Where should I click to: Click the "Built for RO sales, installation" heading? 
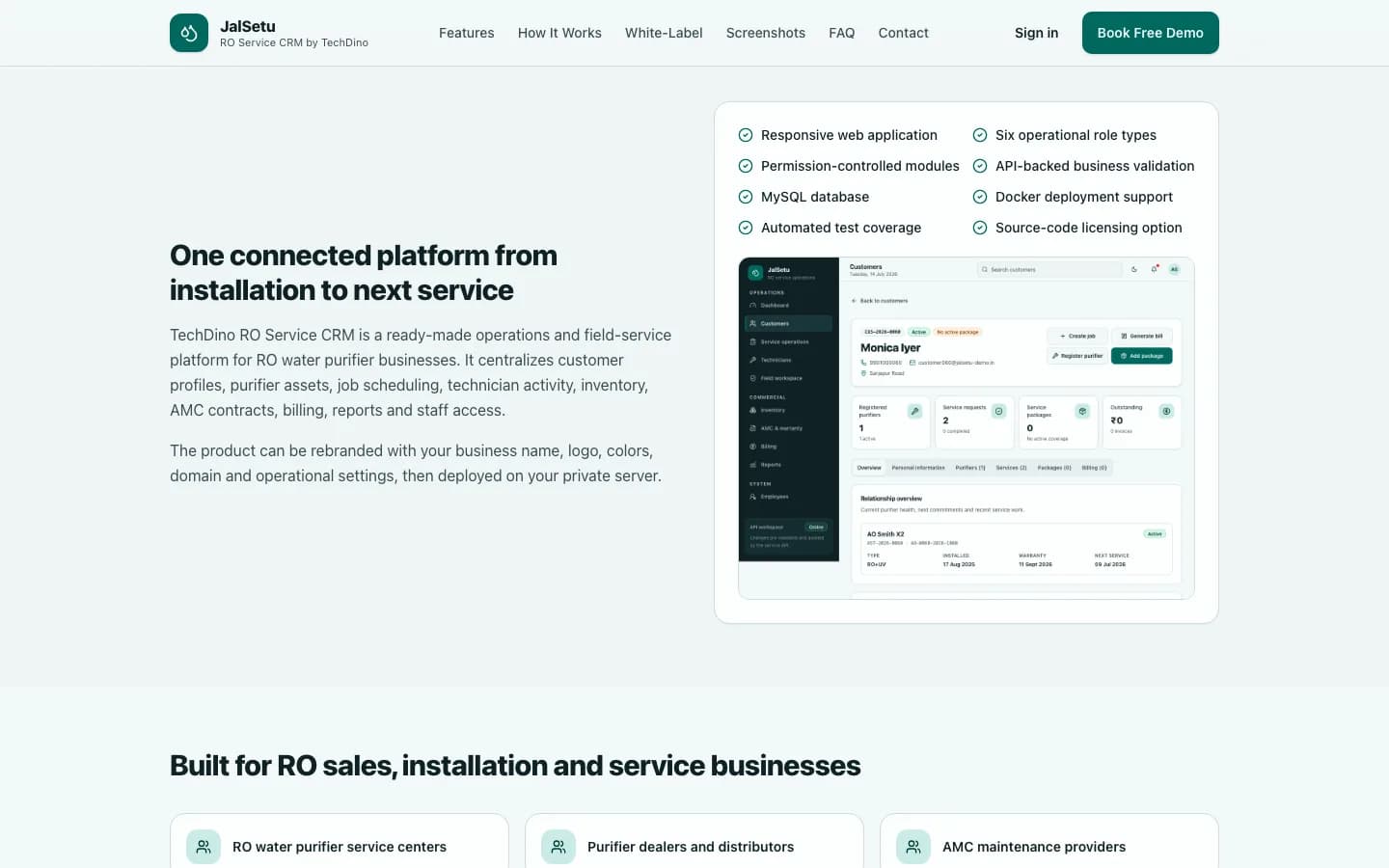point(515,765)
